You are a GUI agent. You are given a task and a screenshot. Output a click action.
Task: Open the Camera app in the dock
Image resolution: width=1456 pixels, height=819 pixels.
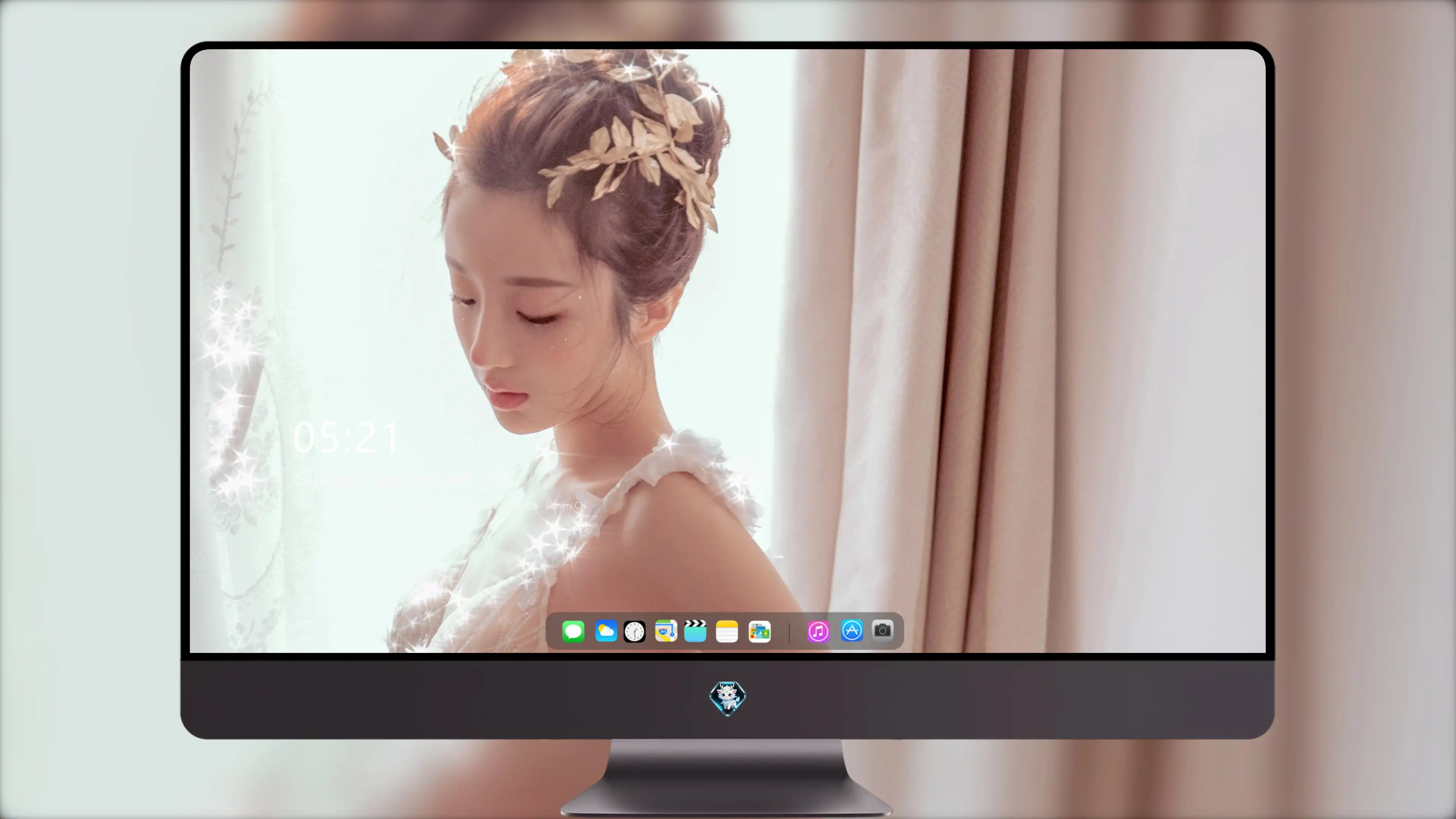[882, 630]
